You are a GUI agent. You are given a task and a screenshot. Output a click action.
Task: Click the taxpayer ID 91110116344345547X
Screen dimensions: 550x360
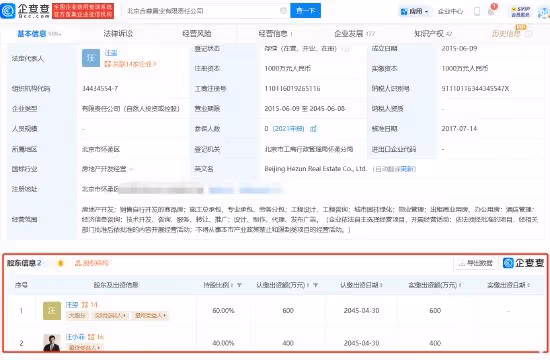475,89
